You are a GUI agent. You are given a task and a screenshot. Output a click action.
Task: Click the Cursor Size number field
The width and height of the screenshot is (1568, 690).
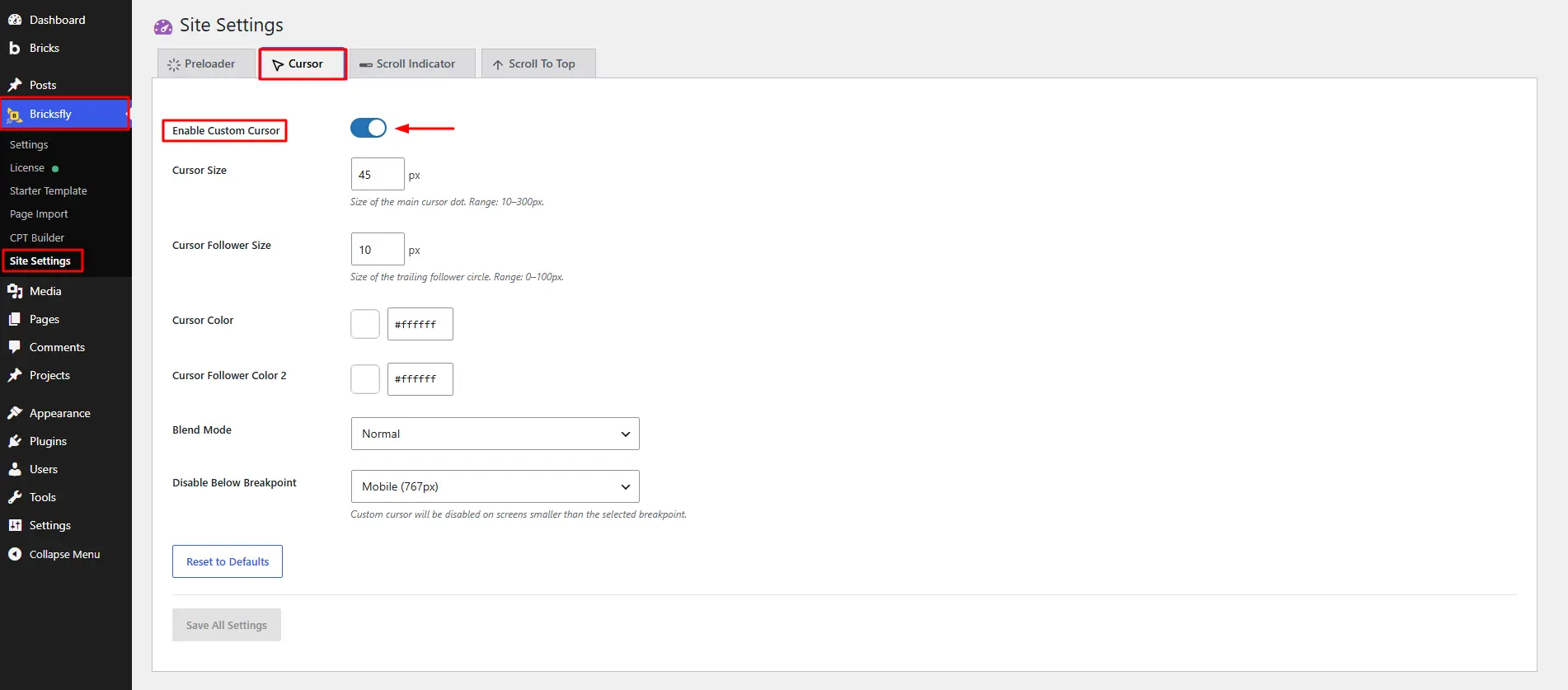pyautogui.click(x=378, y=174)
